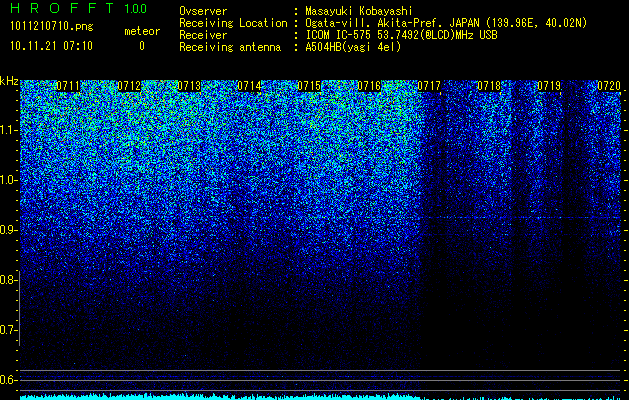
Task: Click the A504HB(yagi 4el) antenna text
Action: coord(353,47)
